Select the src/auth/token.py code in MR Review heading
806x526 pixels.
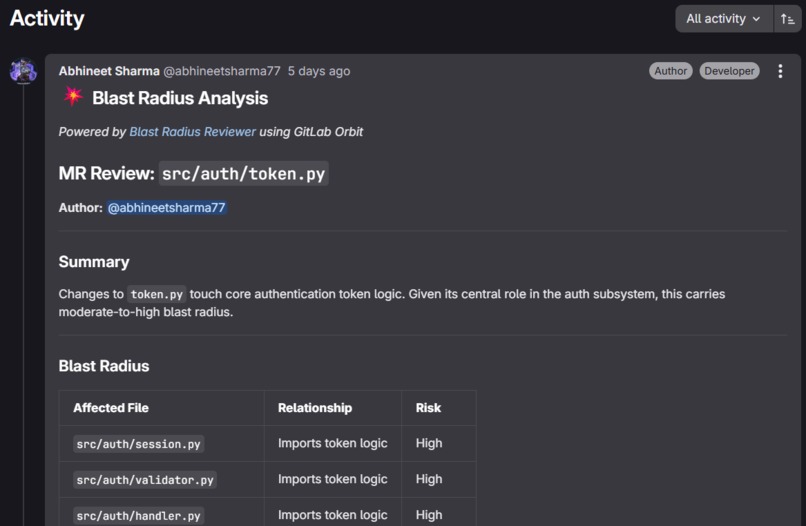click(244, 174)
